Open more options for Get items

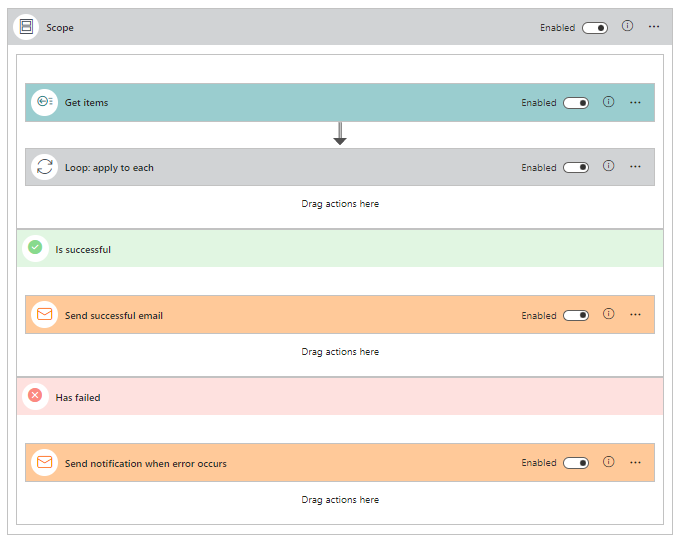coord(635,102)
